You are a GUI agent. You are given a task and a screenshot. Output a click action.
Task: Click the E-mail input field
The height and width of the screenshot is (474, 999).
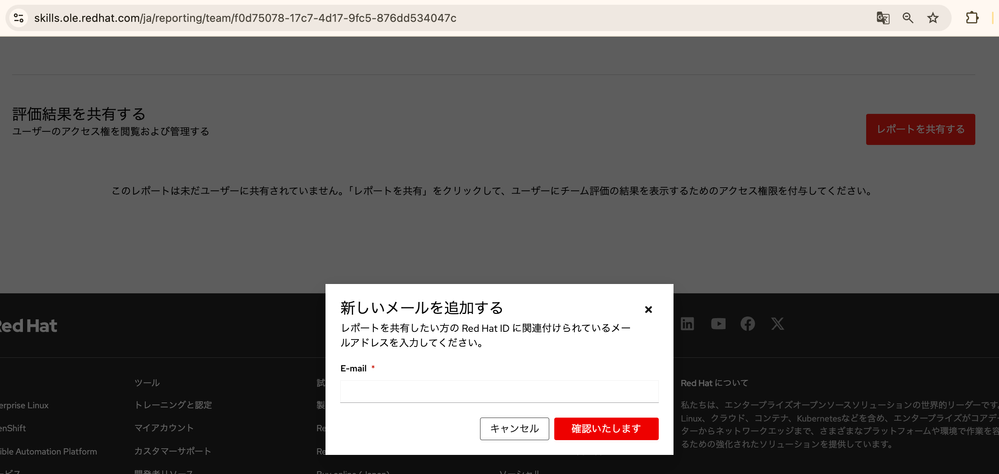[x=499, y=391]
